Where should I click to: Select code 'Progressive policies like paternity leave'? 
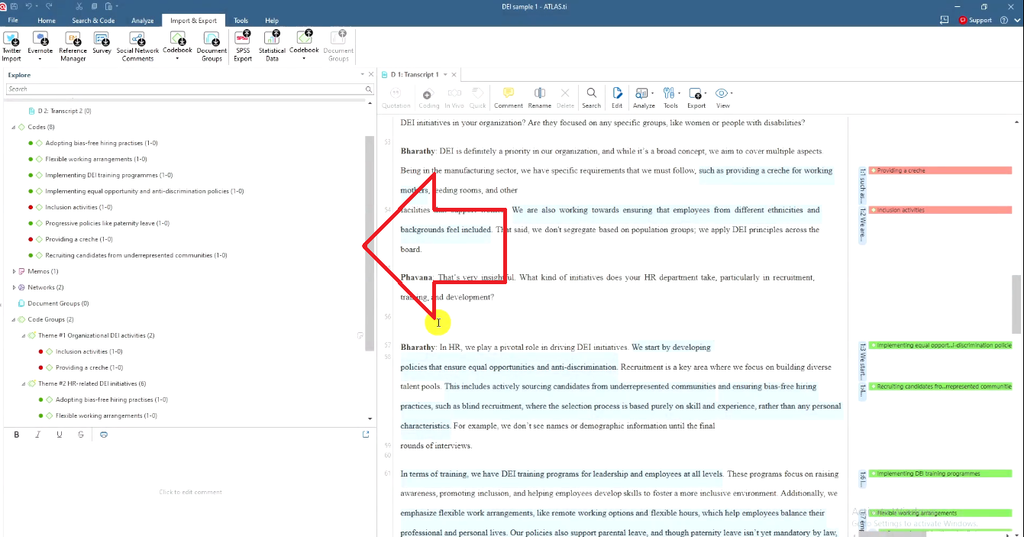(107, 223)
